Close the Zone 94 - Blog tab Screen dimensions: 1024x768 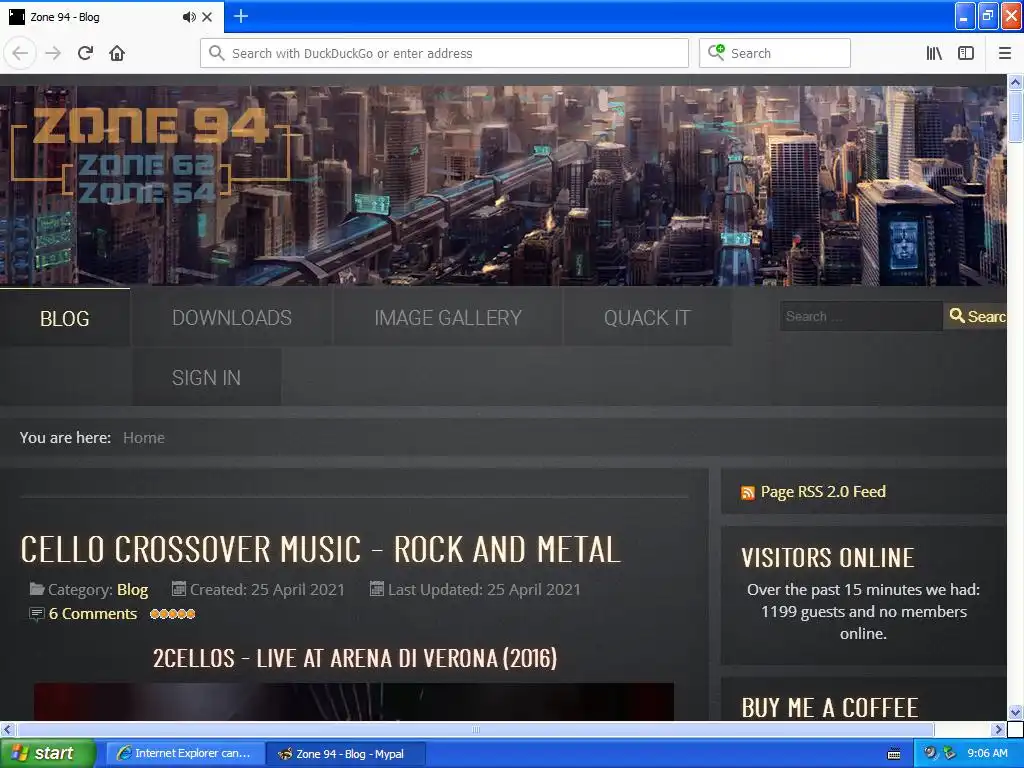tap(207, 17)
